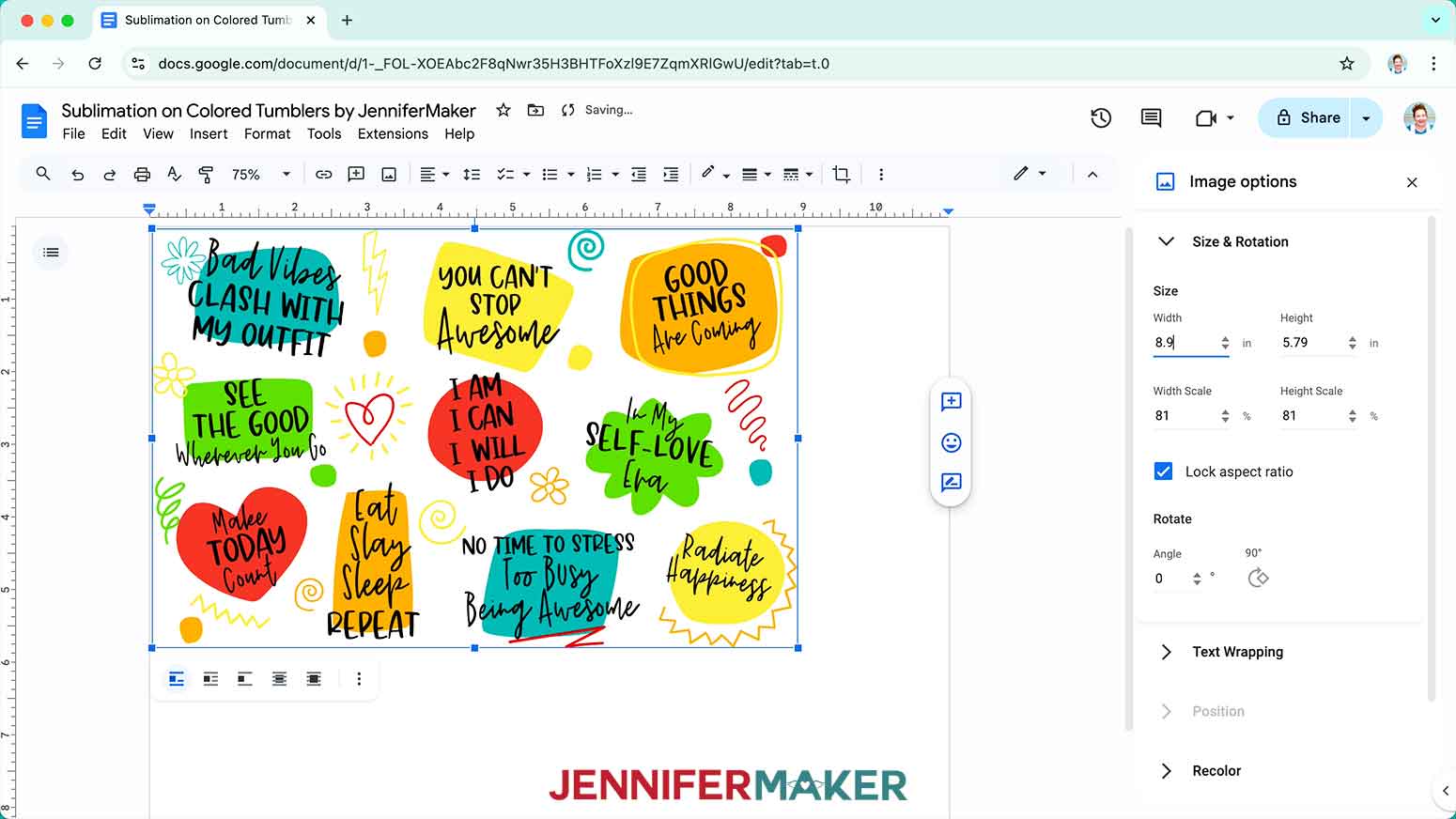Select the crop image tool

841,175
